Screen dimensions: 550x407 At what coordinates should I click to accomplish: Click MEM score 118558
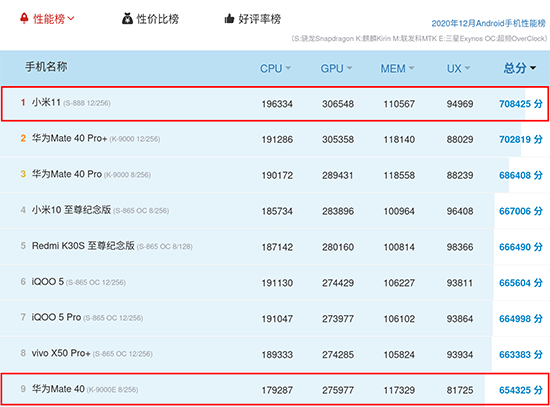click(x=399, y=175)
